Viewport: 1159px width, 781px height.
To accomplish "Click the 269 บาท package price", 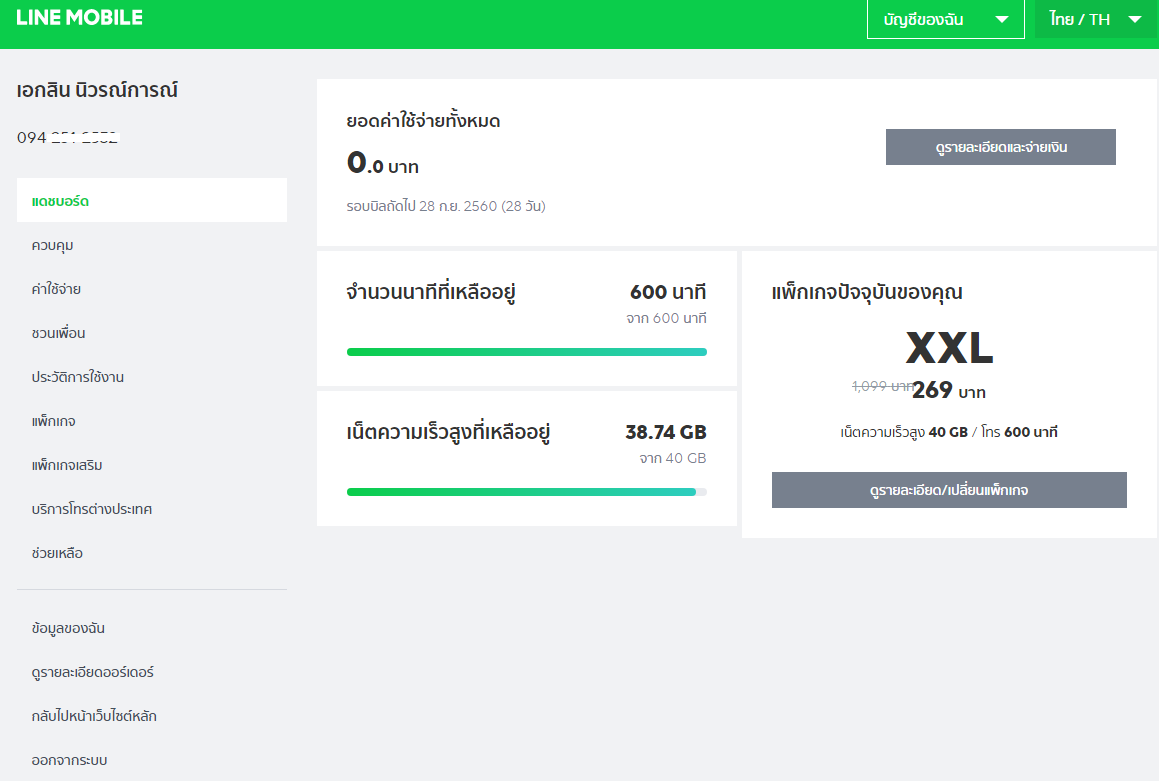I will [949, 390].
